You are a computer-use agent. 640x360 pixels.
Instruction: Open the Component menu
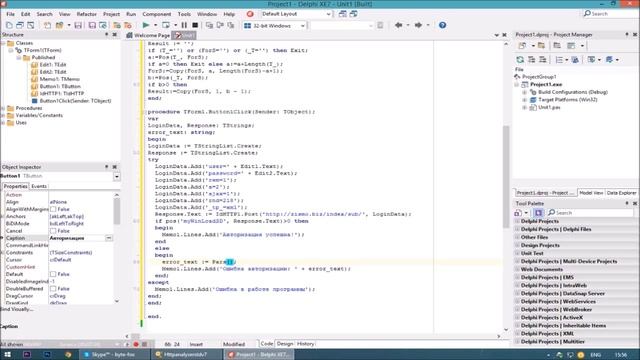pyautogui.click(x=157, y=14)
